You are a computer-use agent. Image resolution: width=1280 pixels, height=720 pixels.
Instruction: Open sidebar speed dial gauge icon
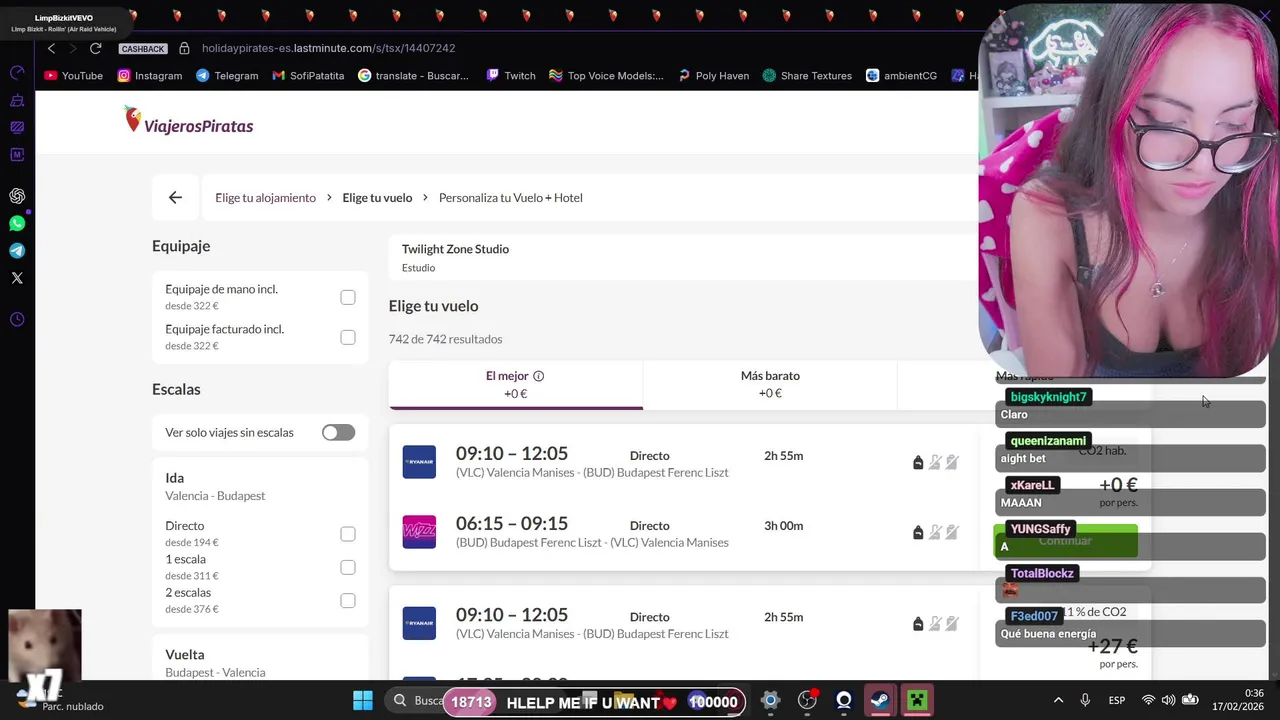17,73
